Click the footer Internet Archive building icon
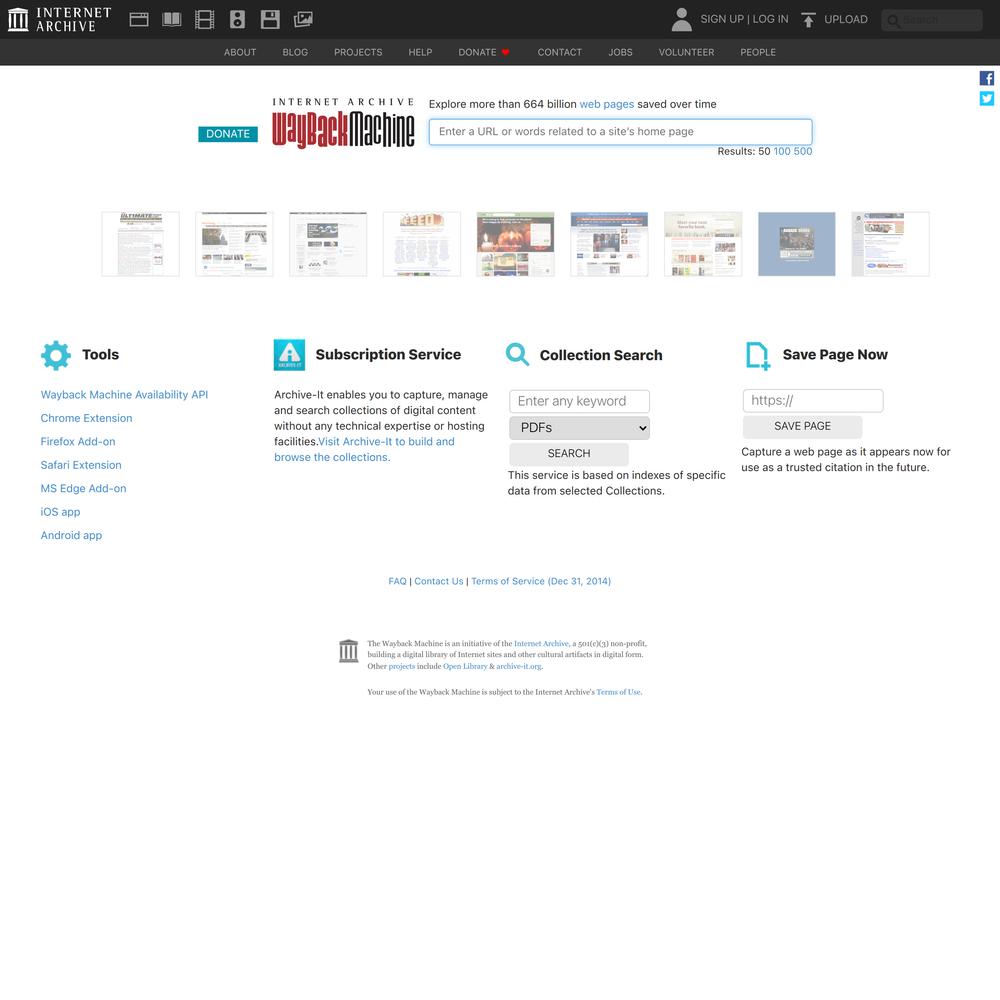Screen dimensions: 1000x1000 348,651
